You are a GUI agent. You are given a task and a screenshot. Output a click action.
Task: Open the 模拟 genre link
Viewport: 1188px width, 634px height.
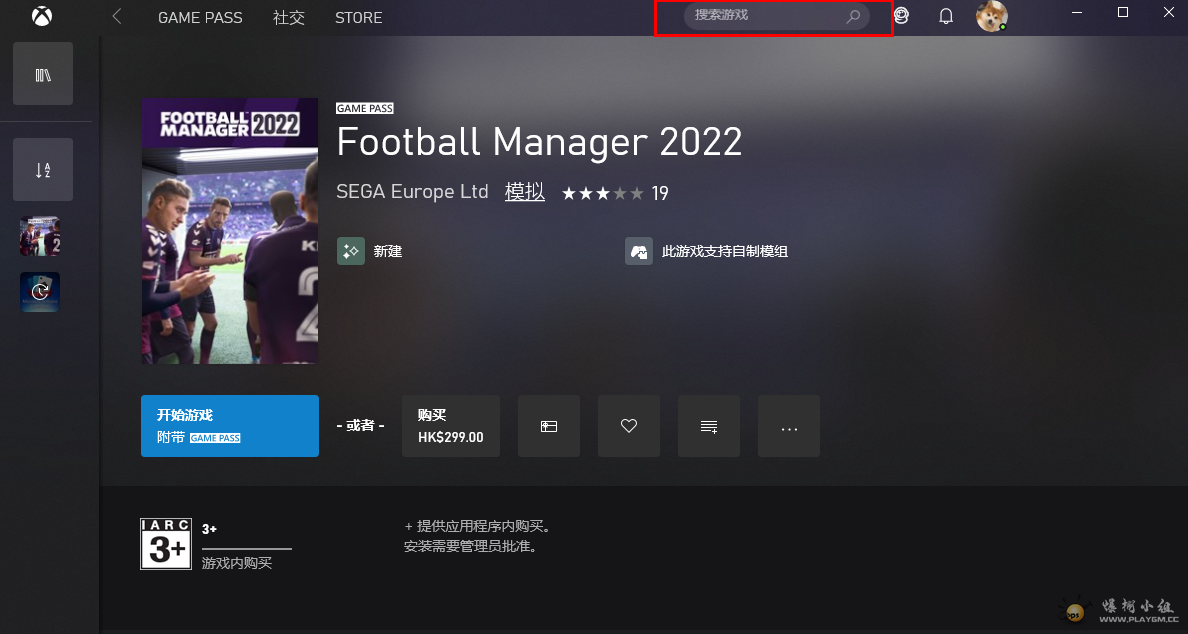pyautogui.click(x=525, y=192)
